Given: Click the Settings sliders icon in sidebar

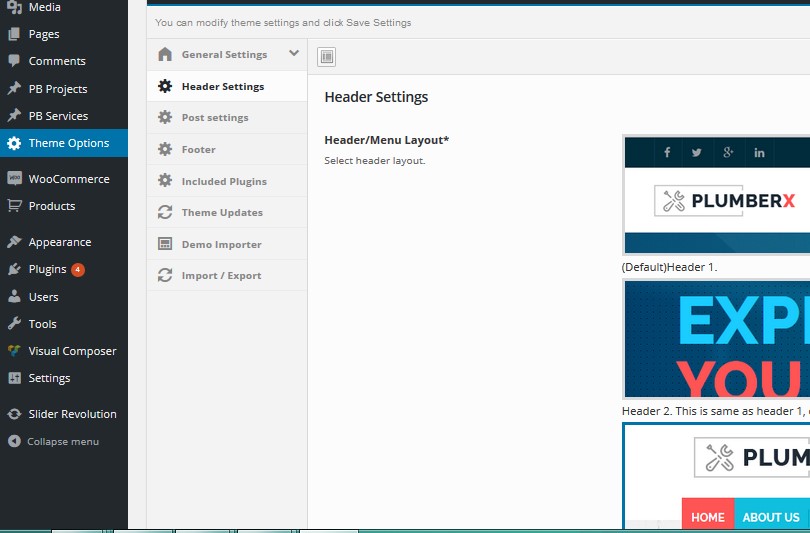Looking at the screenshot, I should pos(14,378).
